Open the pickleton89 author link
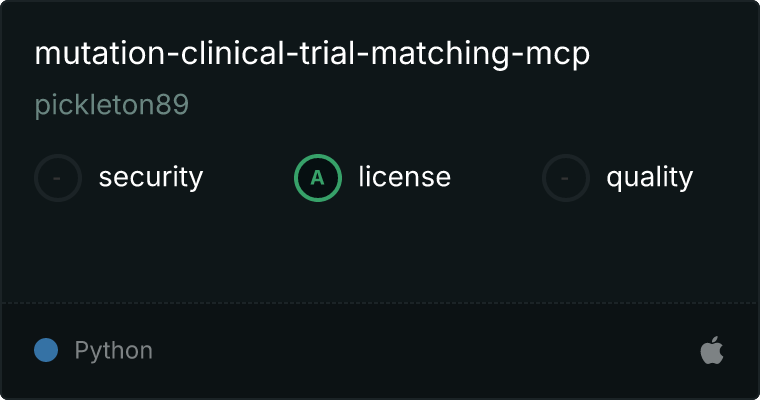760x400 pixels. click(x=111, y=105)
